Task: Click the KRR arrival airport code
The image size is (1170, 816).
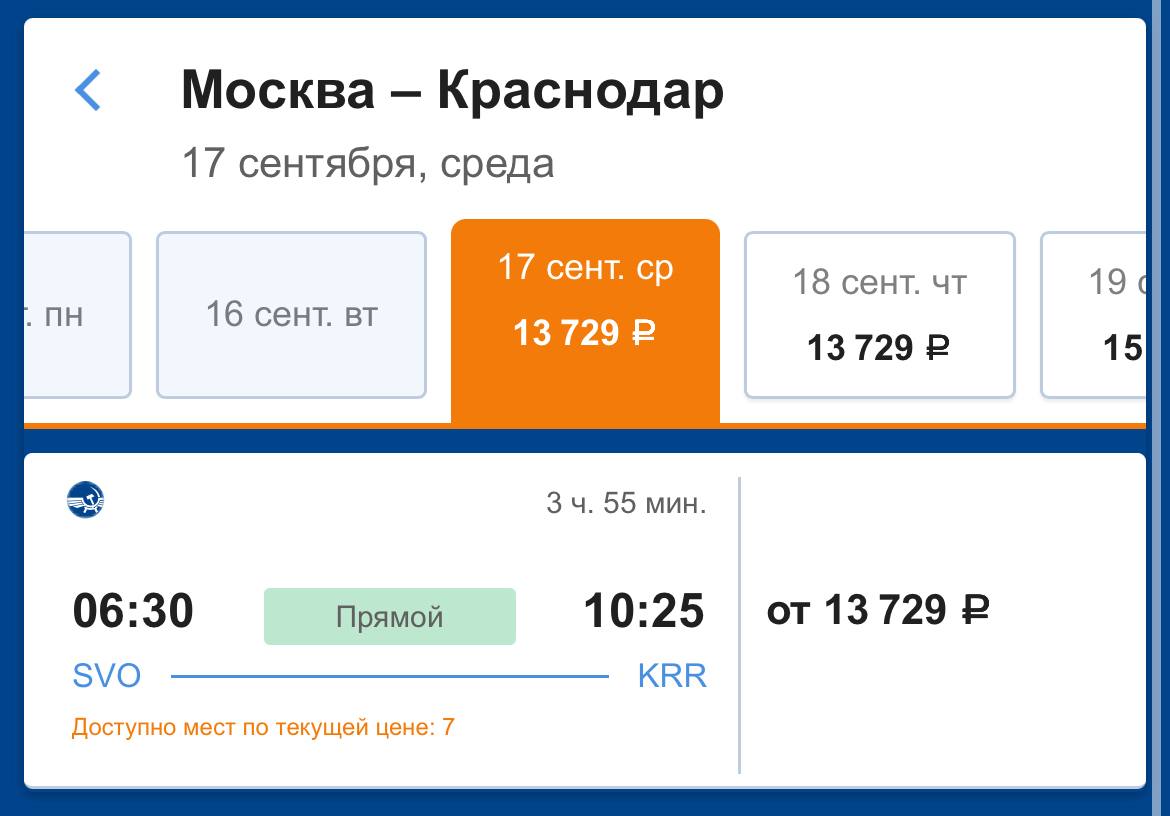Action: point(672,676)
